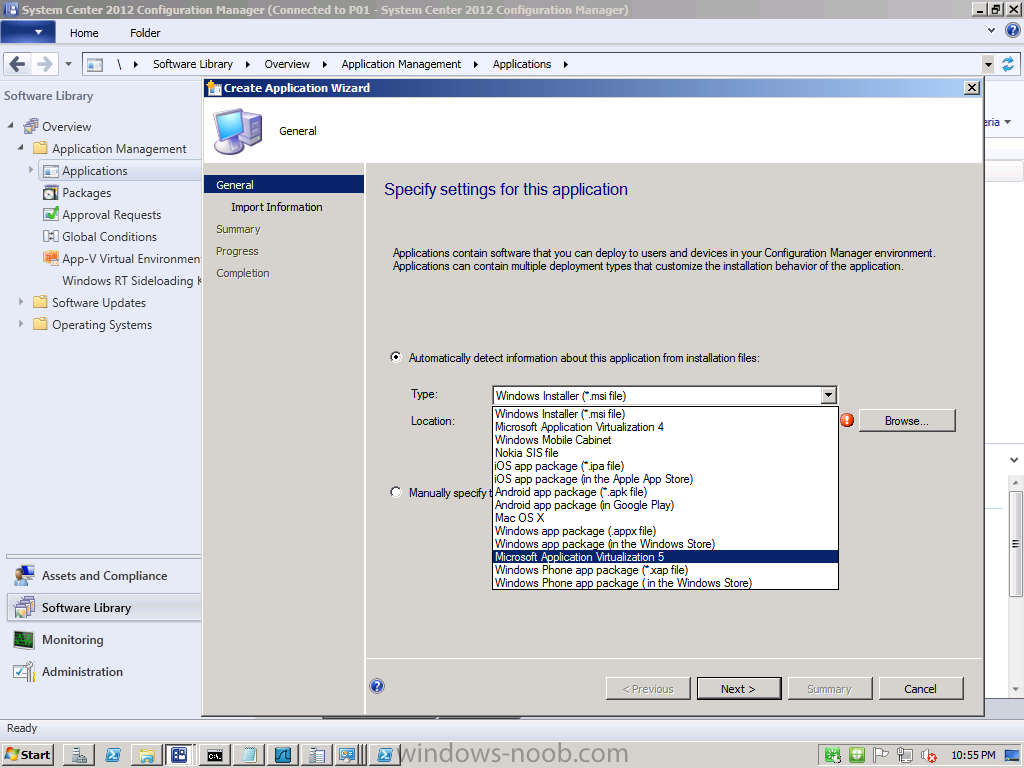Choose Nokia SIS file option
Screen dimensions: 1024x768
[665, 453]
